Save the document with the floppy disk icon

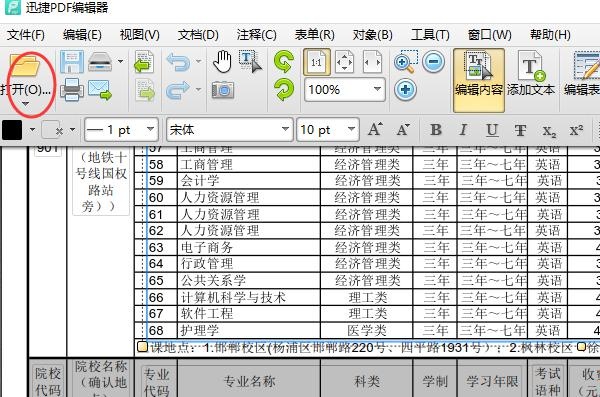point(72,62)
